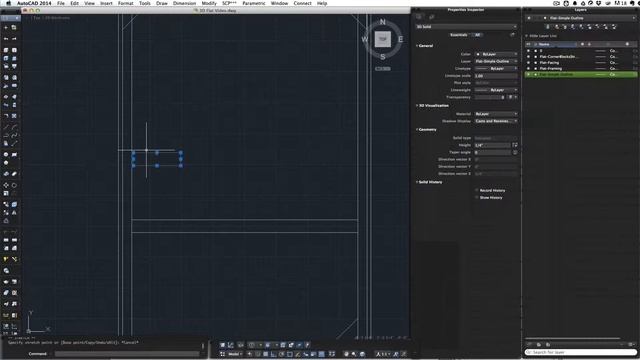Image resolution: width=640 pixels, height=360 pixels.
Task: Open the Modify menu
Action: [209, 3]
